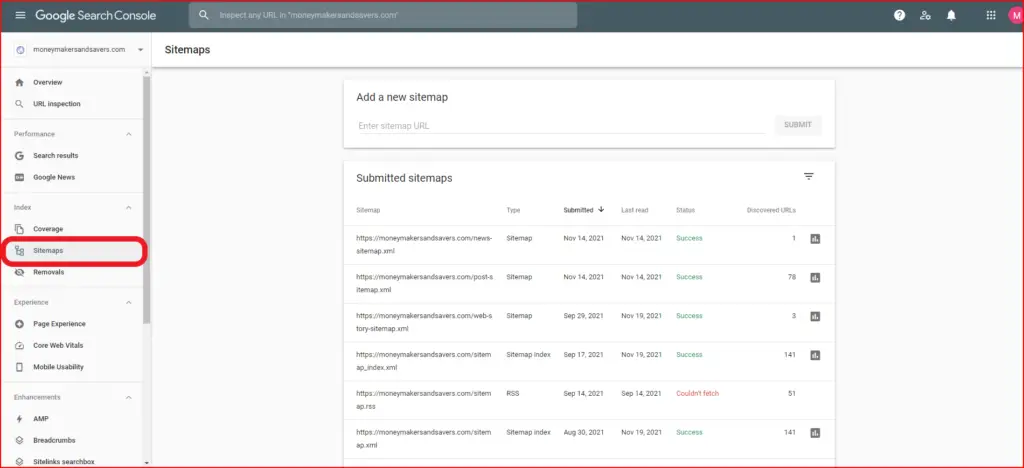Viewport: 1024px width, 468px height.
Task: Open the Removals menu item
Action: tap(48, 272)
